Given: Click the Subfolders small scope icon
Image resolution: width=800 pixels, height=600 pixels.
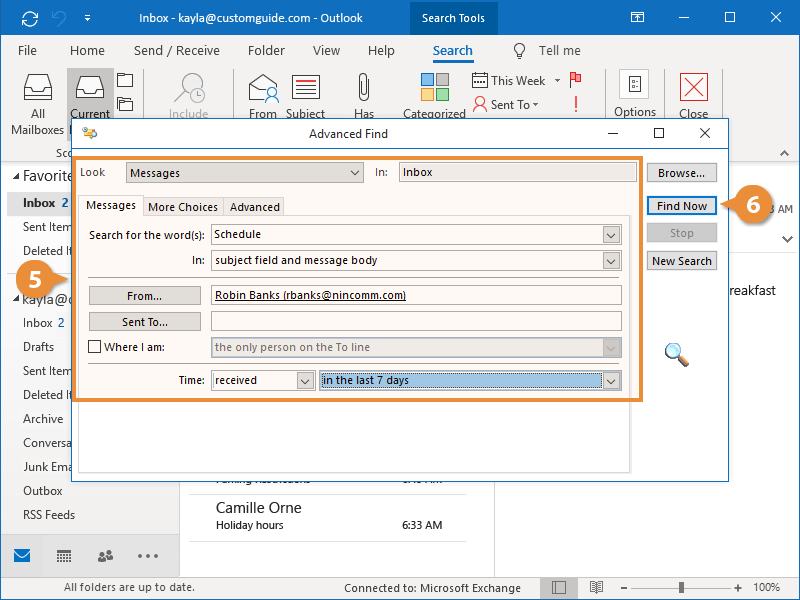Looking at the screenshot, I should tap(125, 104).
